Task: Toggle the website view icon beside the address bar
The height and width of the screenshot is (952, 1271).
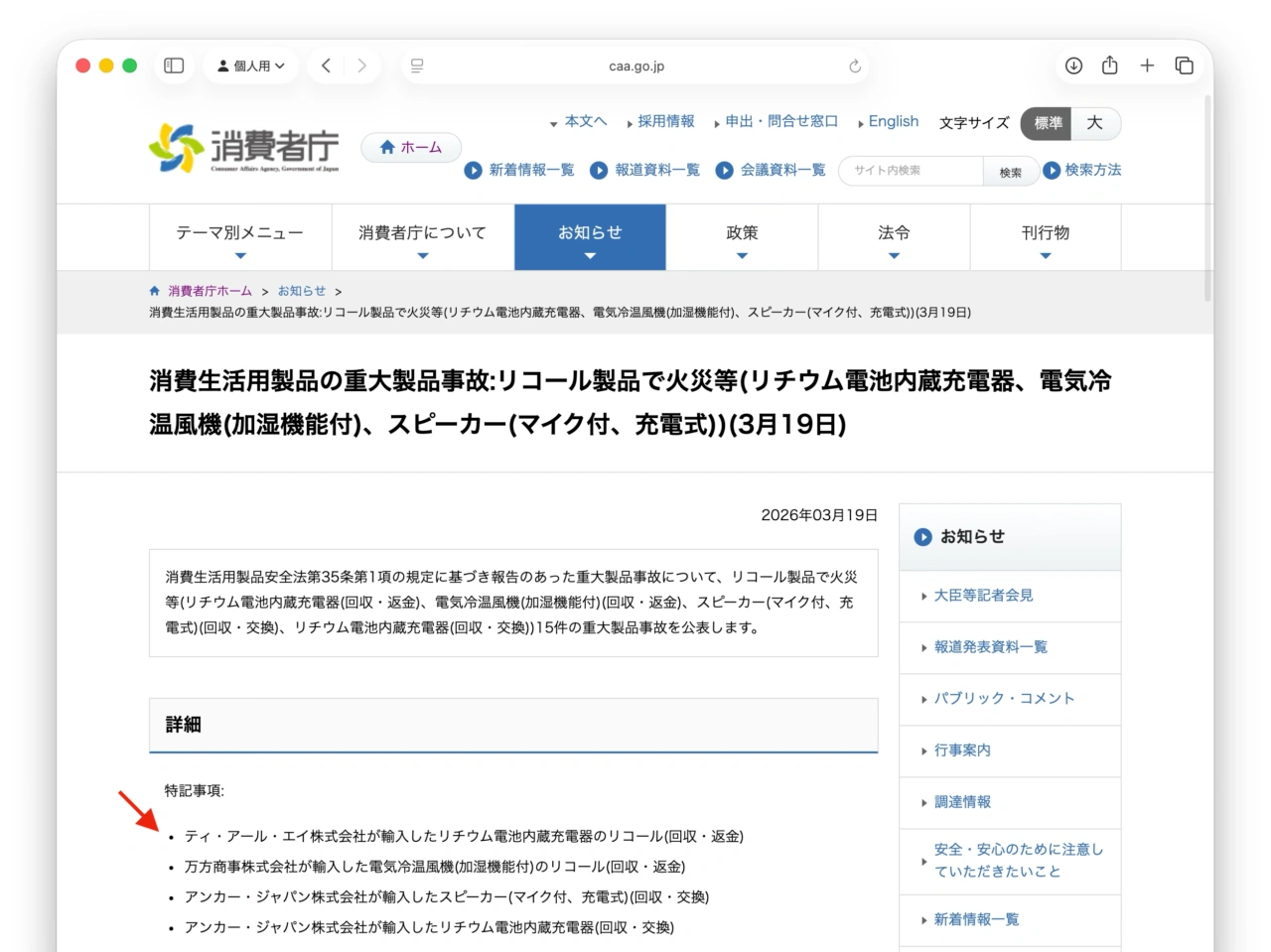Action: click(x=417, y=66)
